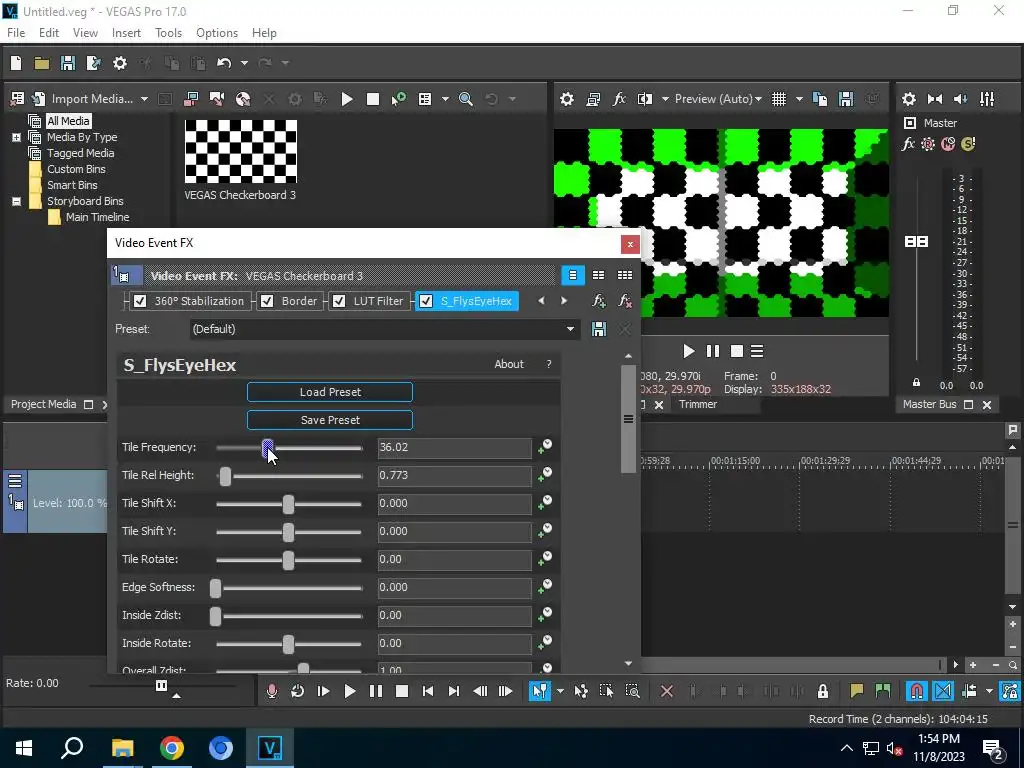
Task: Switch to the Trimmer tab
Action: (697, 404)
